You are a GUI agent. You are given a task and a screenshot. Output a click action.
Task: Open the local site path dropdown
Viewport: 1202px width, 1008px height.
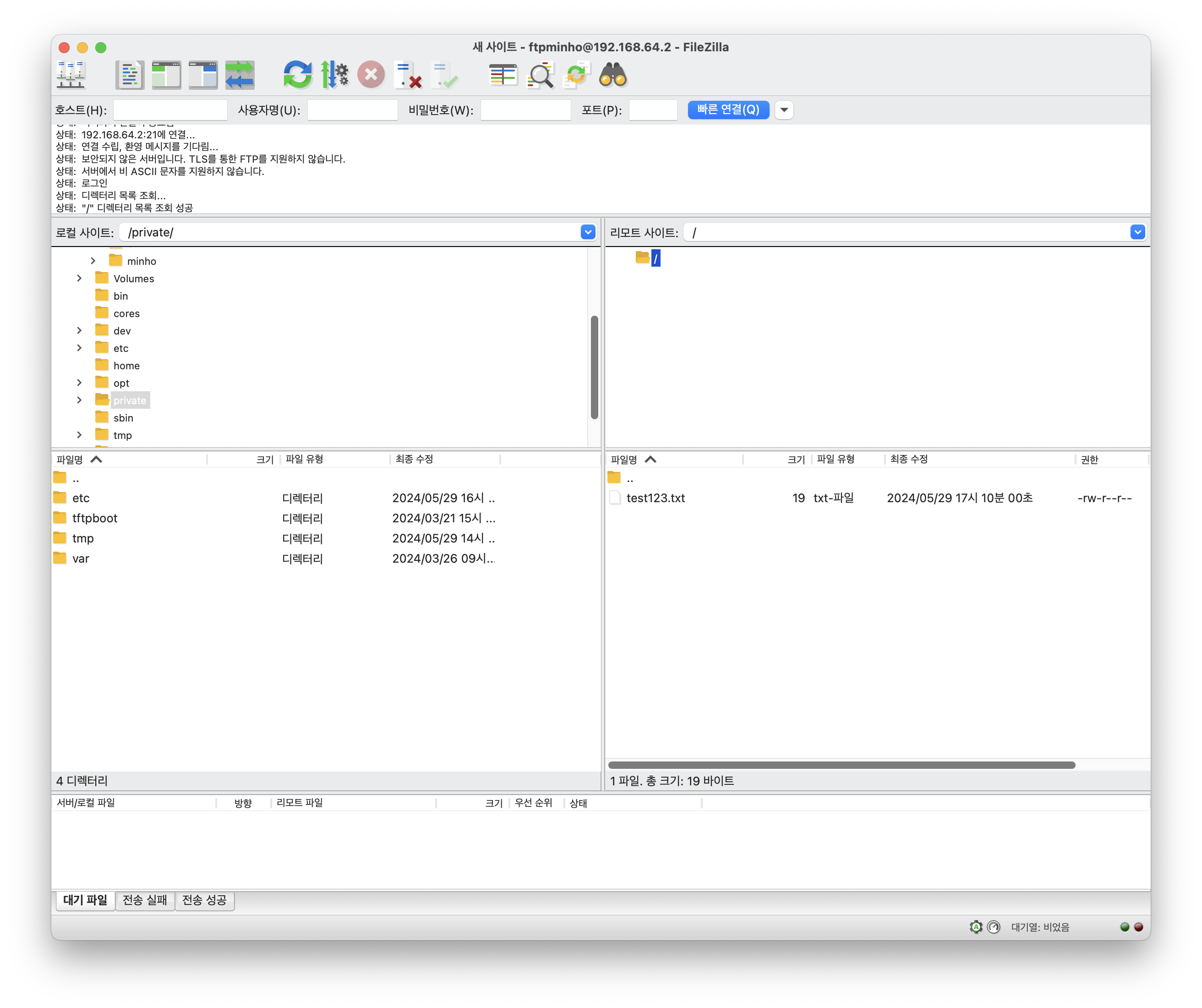coord(588,232)
